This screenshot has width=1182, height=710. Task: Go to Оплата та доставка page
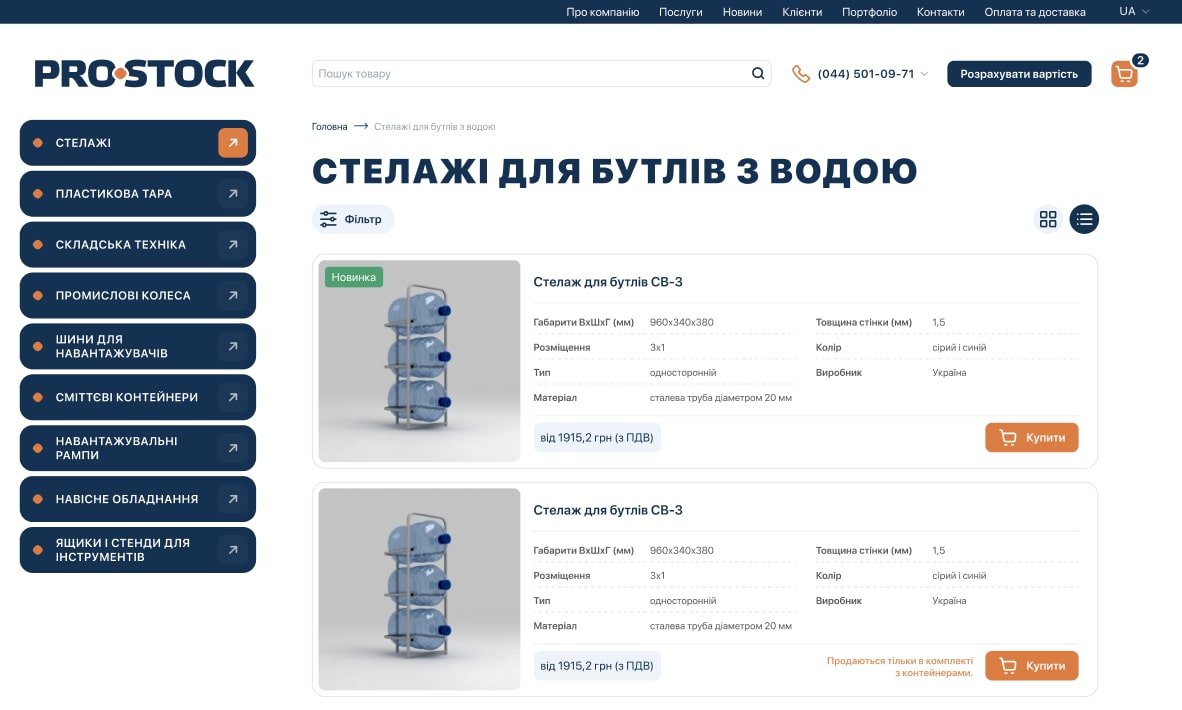point(1034,12)
